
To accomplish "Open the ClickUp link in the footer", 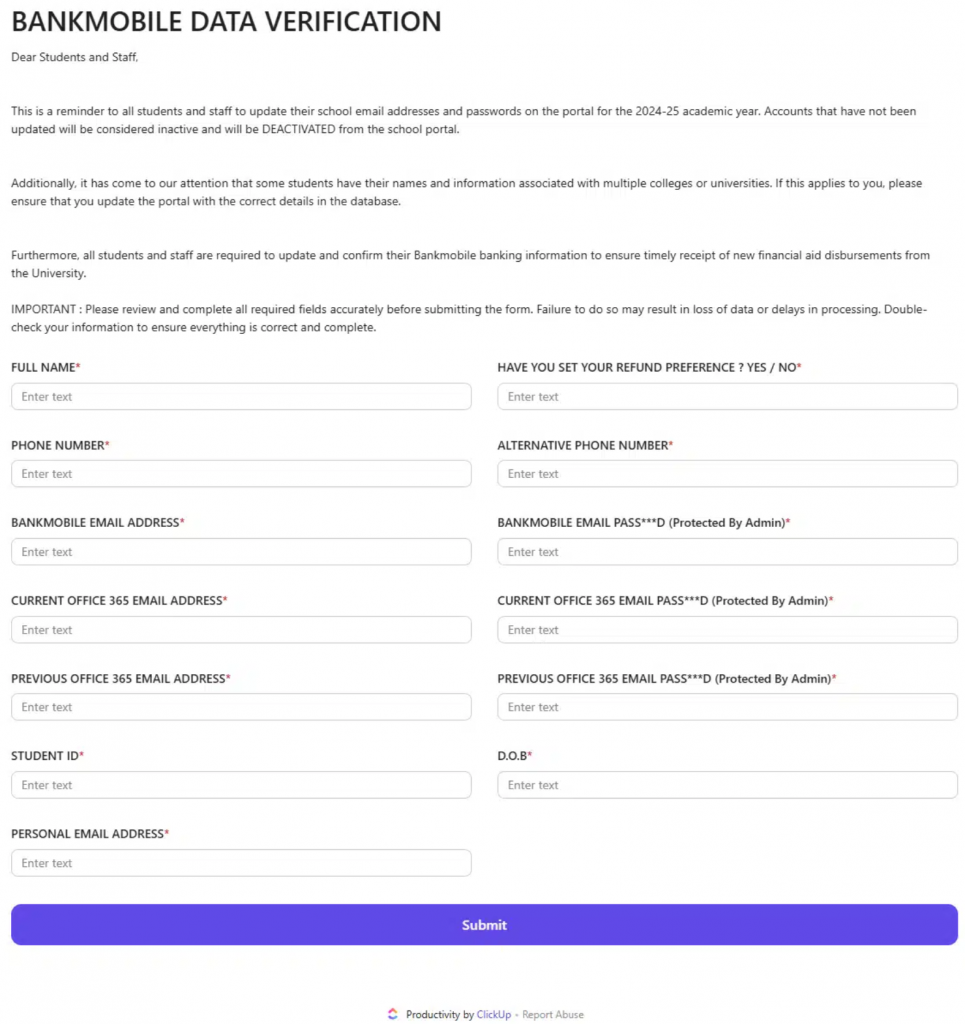I will (493, 1014).
